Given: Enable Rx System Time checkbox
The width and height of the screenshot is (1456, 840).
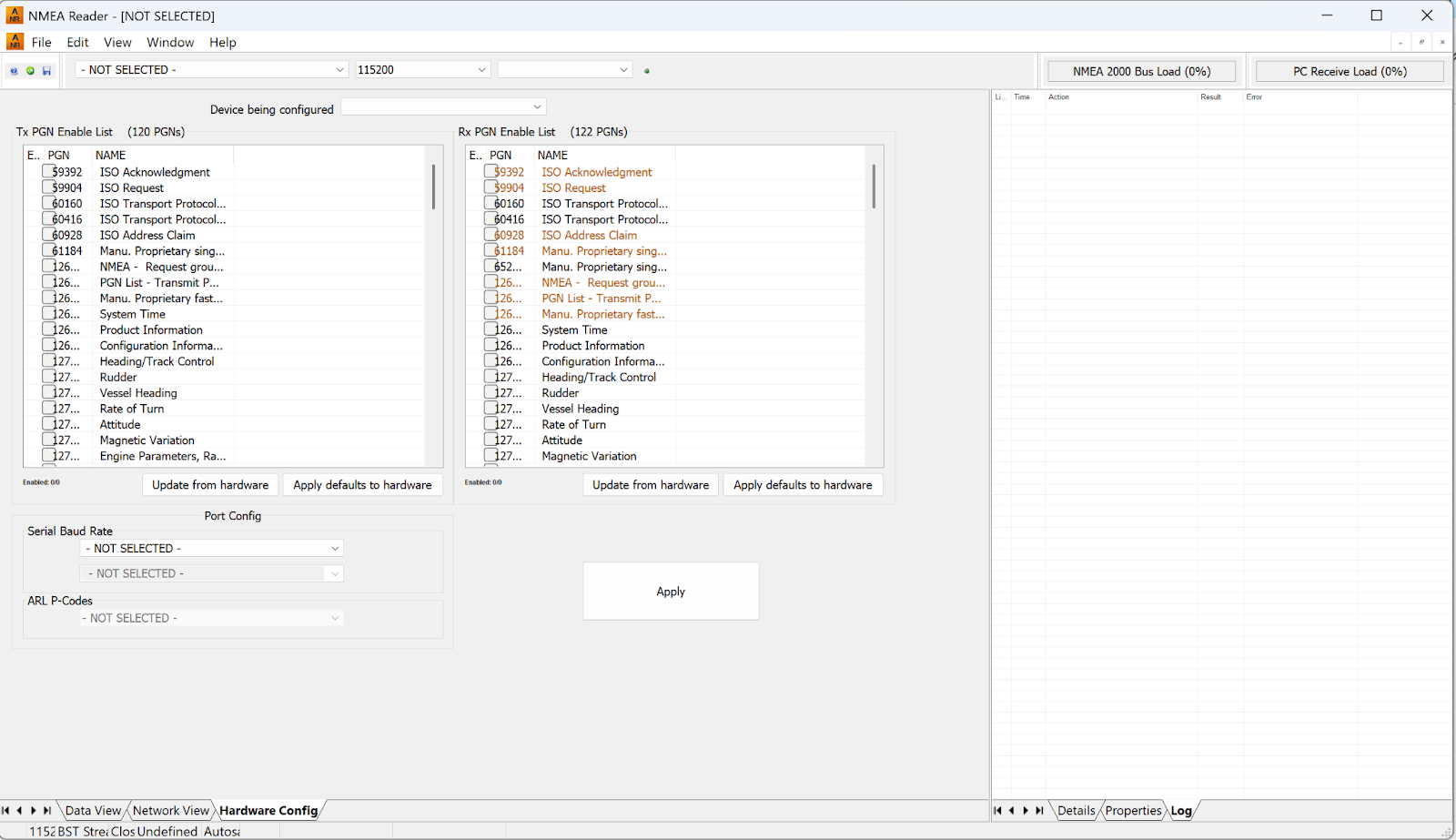Looking at the screenshot, I should pos(490,329).
